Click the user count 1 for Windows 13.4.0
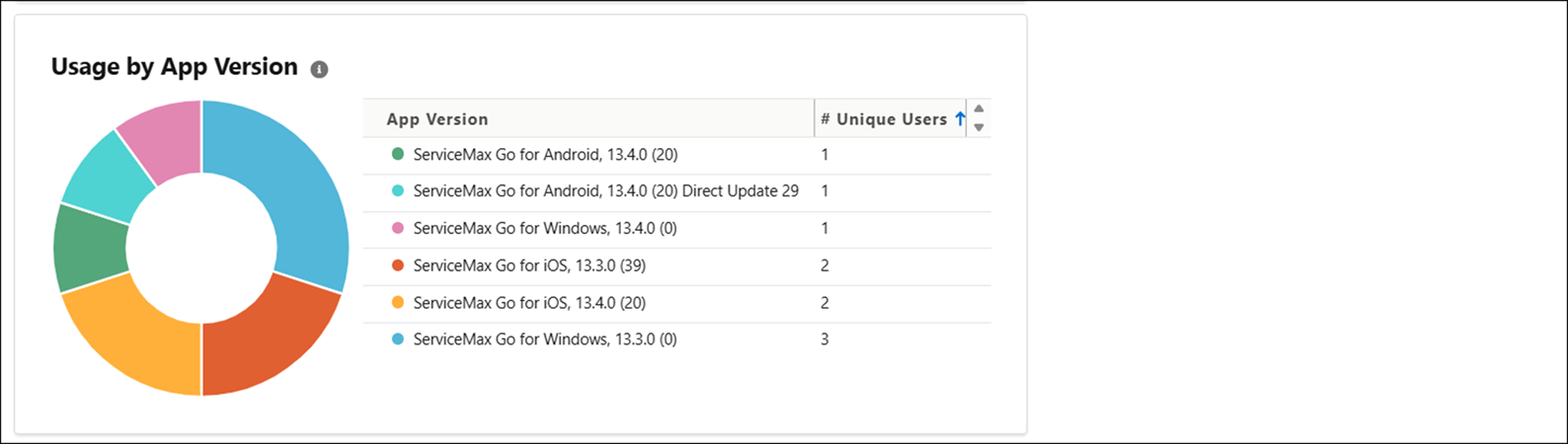This screenshot has width=1568, height=444. click(x=824, y=228)
